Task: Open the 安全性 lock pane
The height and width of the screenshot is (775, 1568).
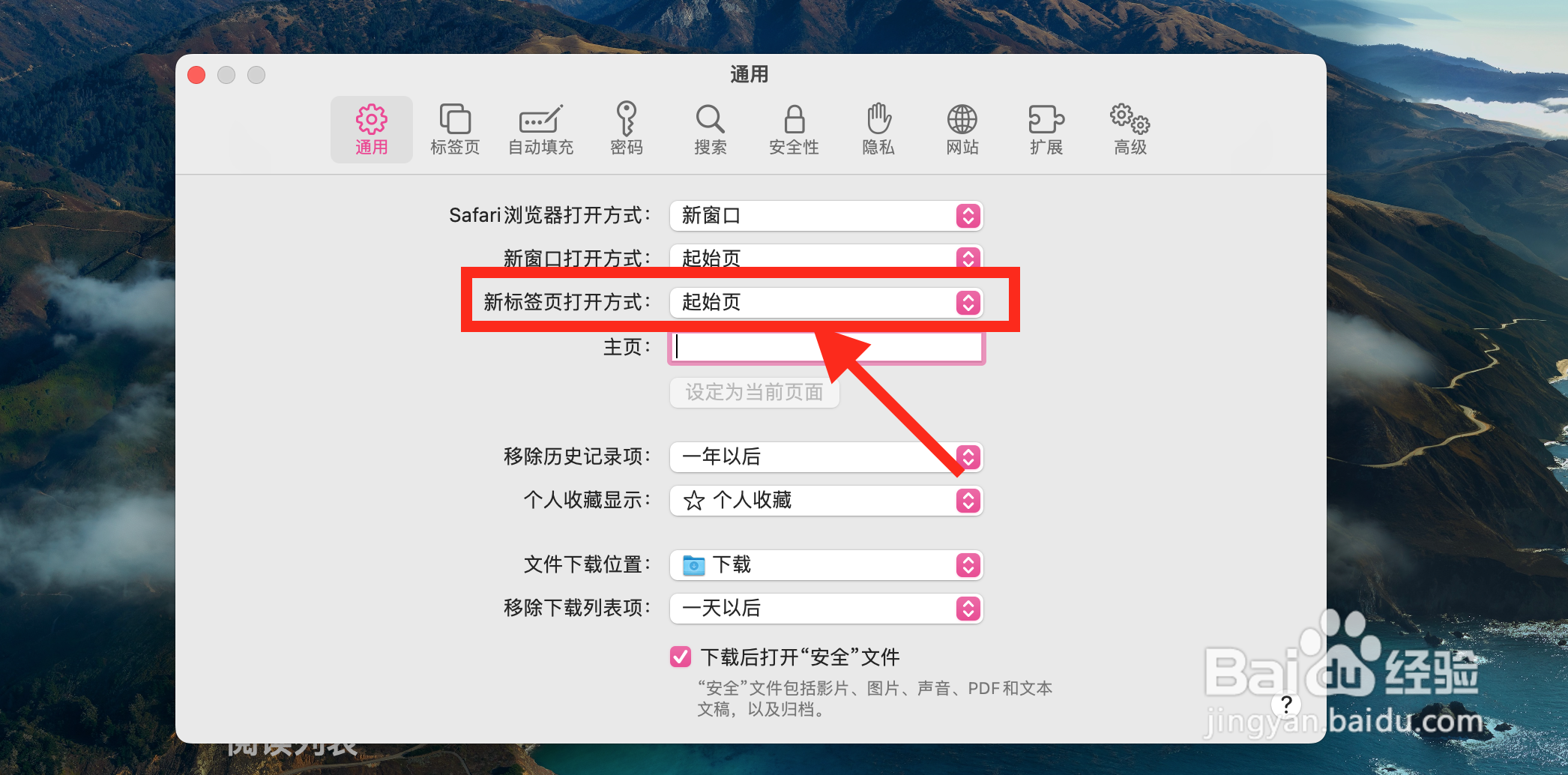Action: (x=794, y=130)
